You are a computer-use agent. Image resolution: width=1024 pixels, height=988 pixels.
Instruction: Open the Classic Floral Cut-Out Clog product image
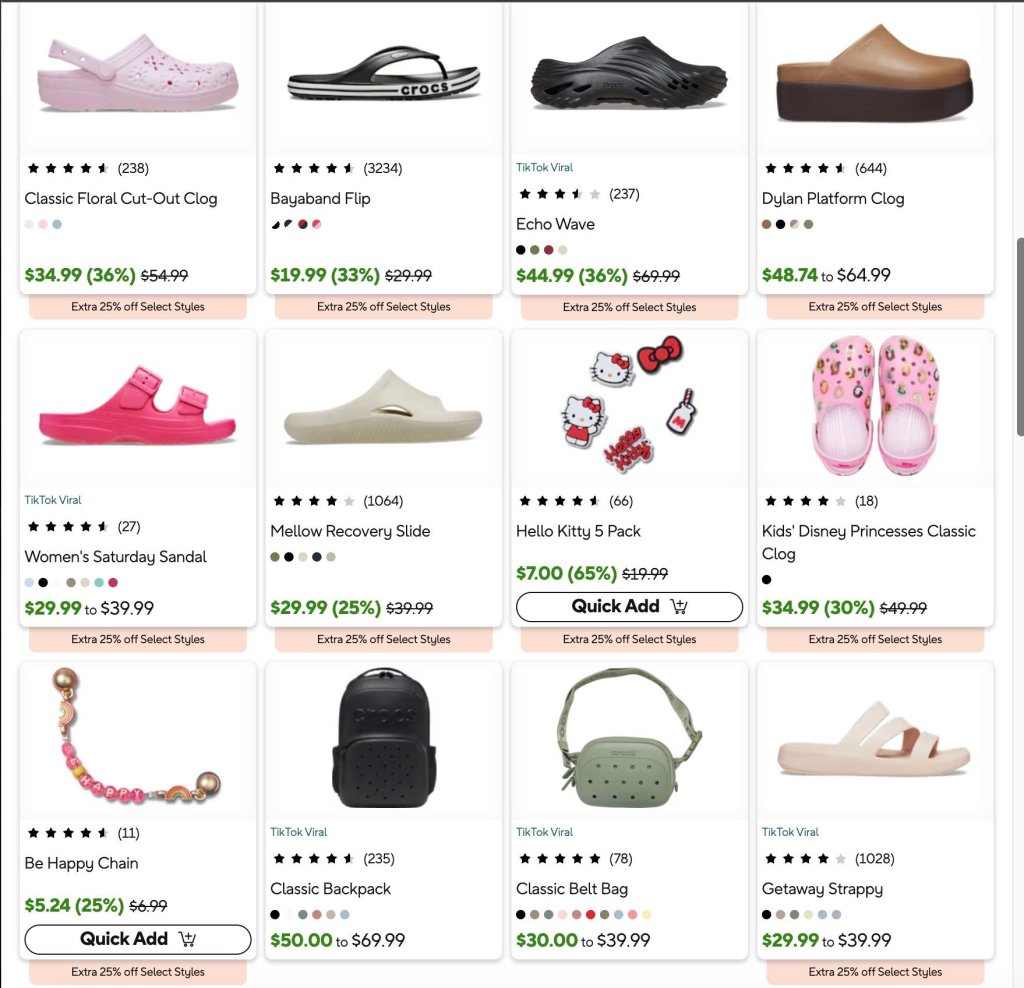pyautogui.click(x=138, y=78)
